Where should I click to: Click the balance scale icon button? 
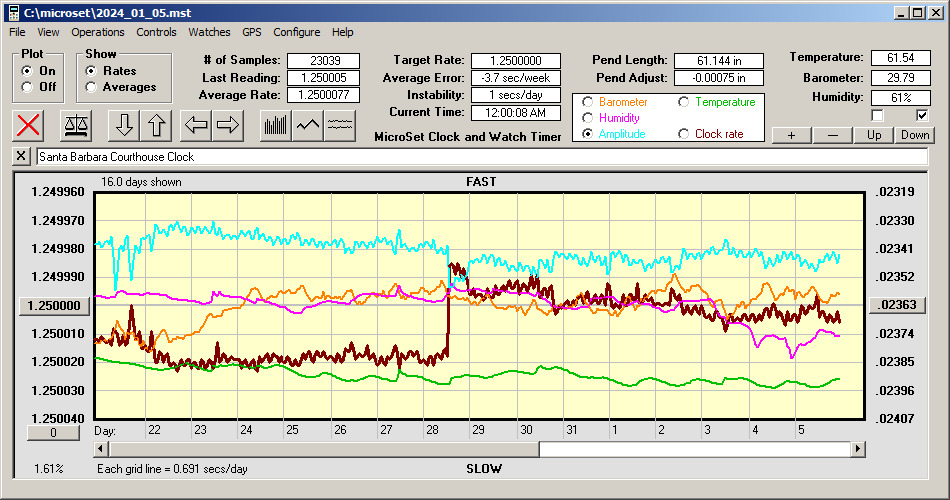76,125
